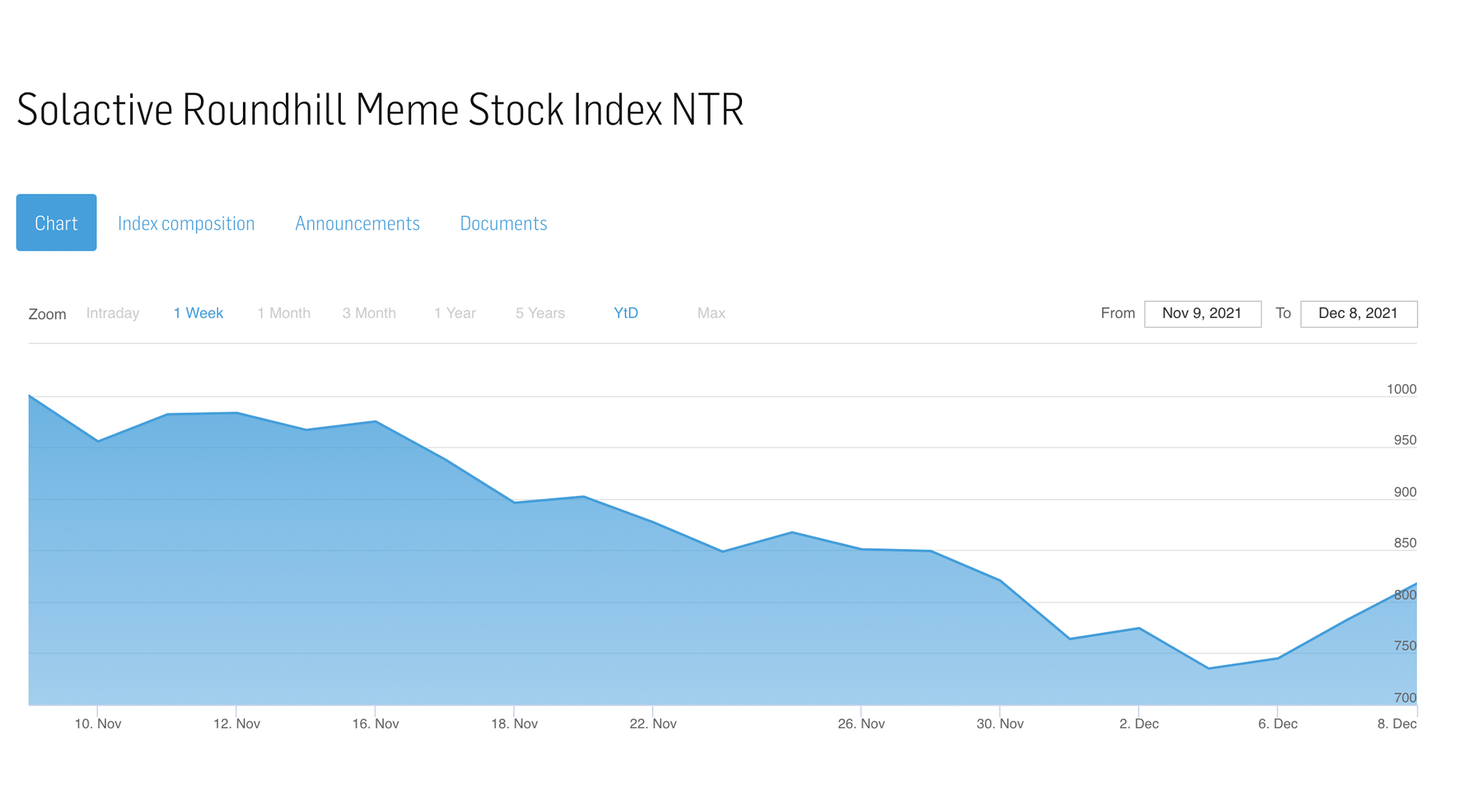Click the 30. Nov x-axis label
Screen dimensions: 1464x812
click(x=1000, y=724)
